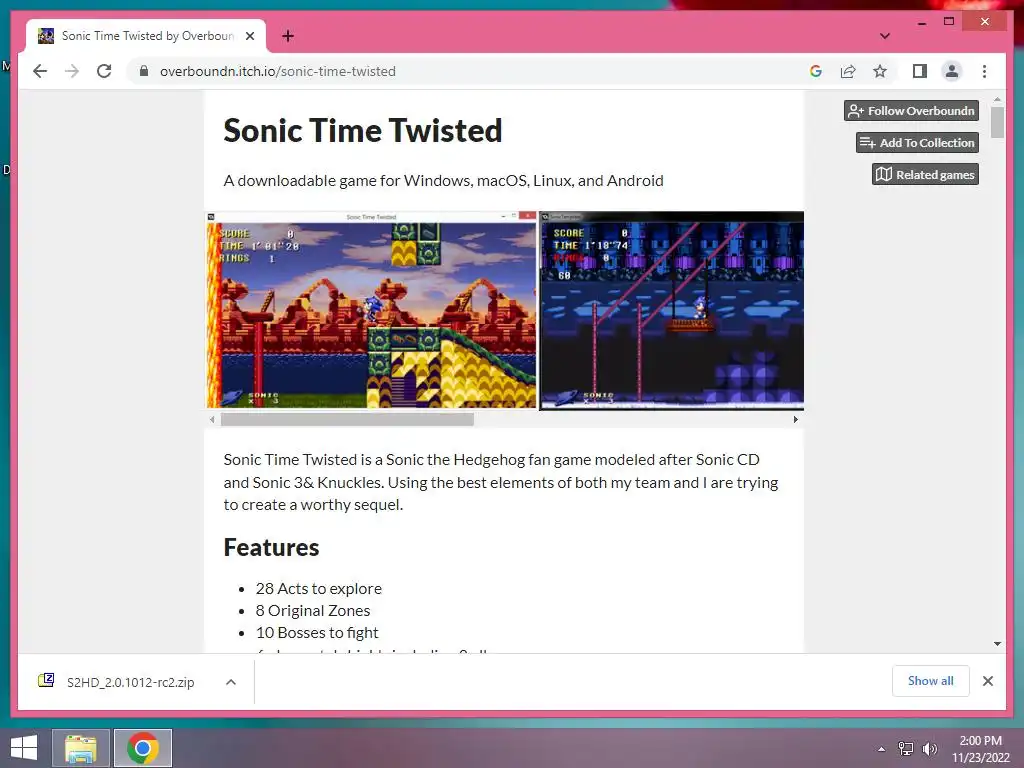Close the Sonic Time Twisted tab

[250, 36]
